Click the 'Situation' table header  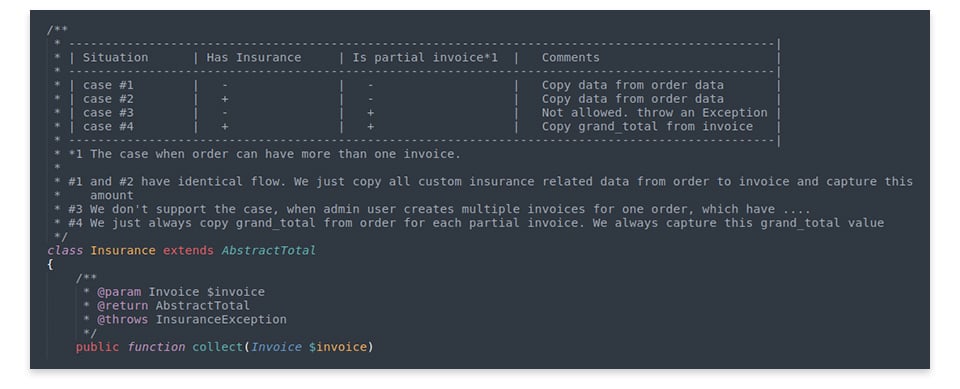pyautogui.click(x=116, y=58)
